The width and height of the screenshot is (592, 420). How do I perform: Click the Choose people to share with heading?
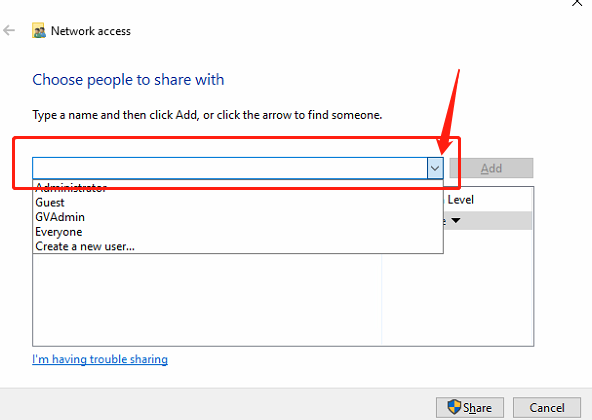128,80
